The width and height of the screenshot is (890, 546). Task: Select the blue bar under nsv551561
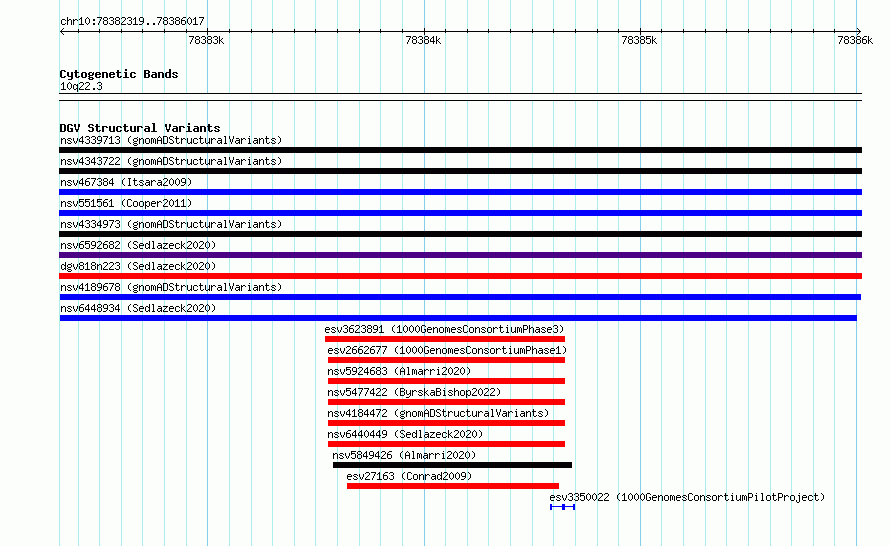click(x=460, y=213)
